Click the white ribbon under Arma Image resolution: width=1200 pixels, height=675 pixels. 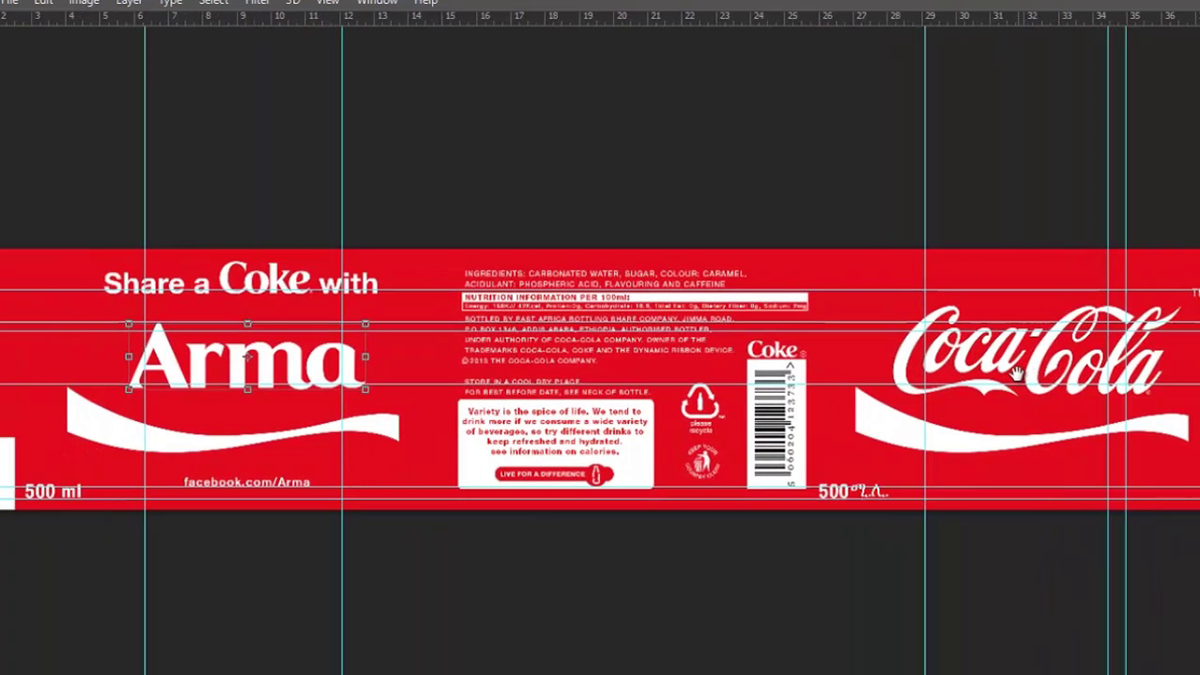(232, 422)
